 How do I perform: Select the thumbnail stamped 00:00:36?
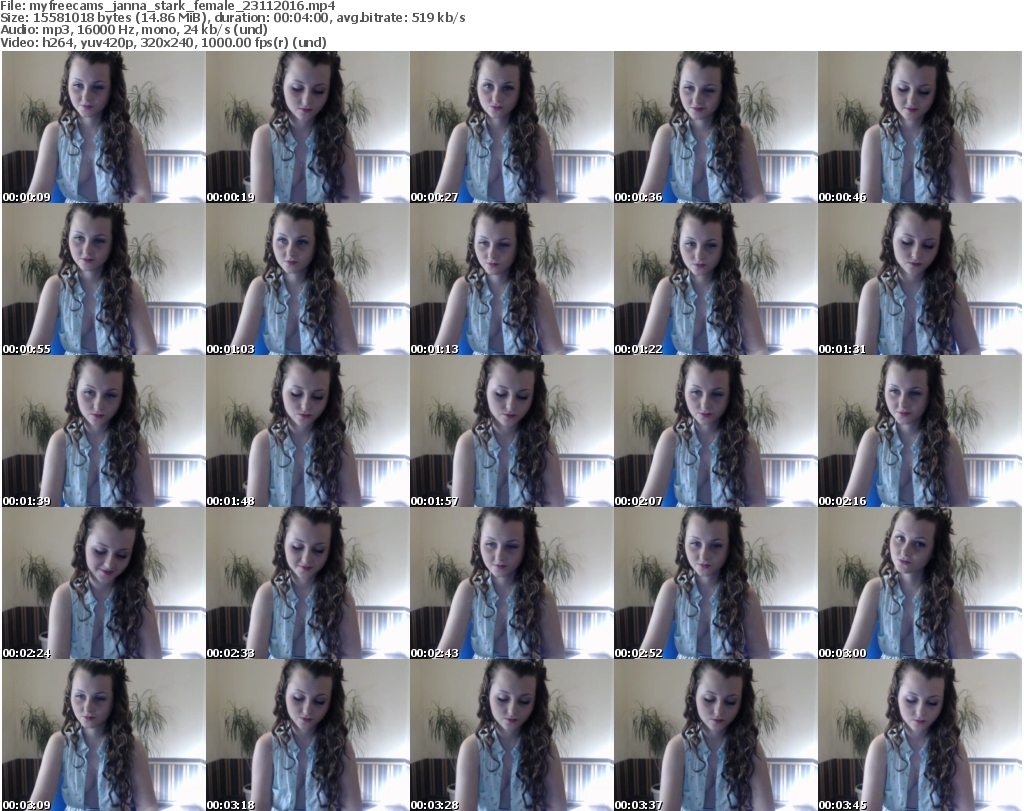click(715, 127)
